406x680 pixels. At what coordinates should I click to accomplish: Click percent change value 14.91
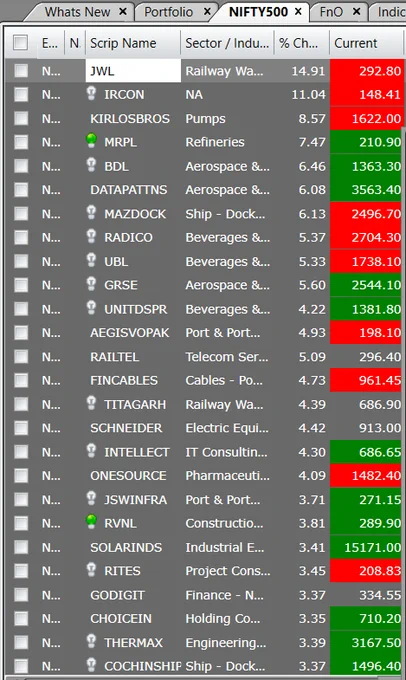click(x=308, y=71)
